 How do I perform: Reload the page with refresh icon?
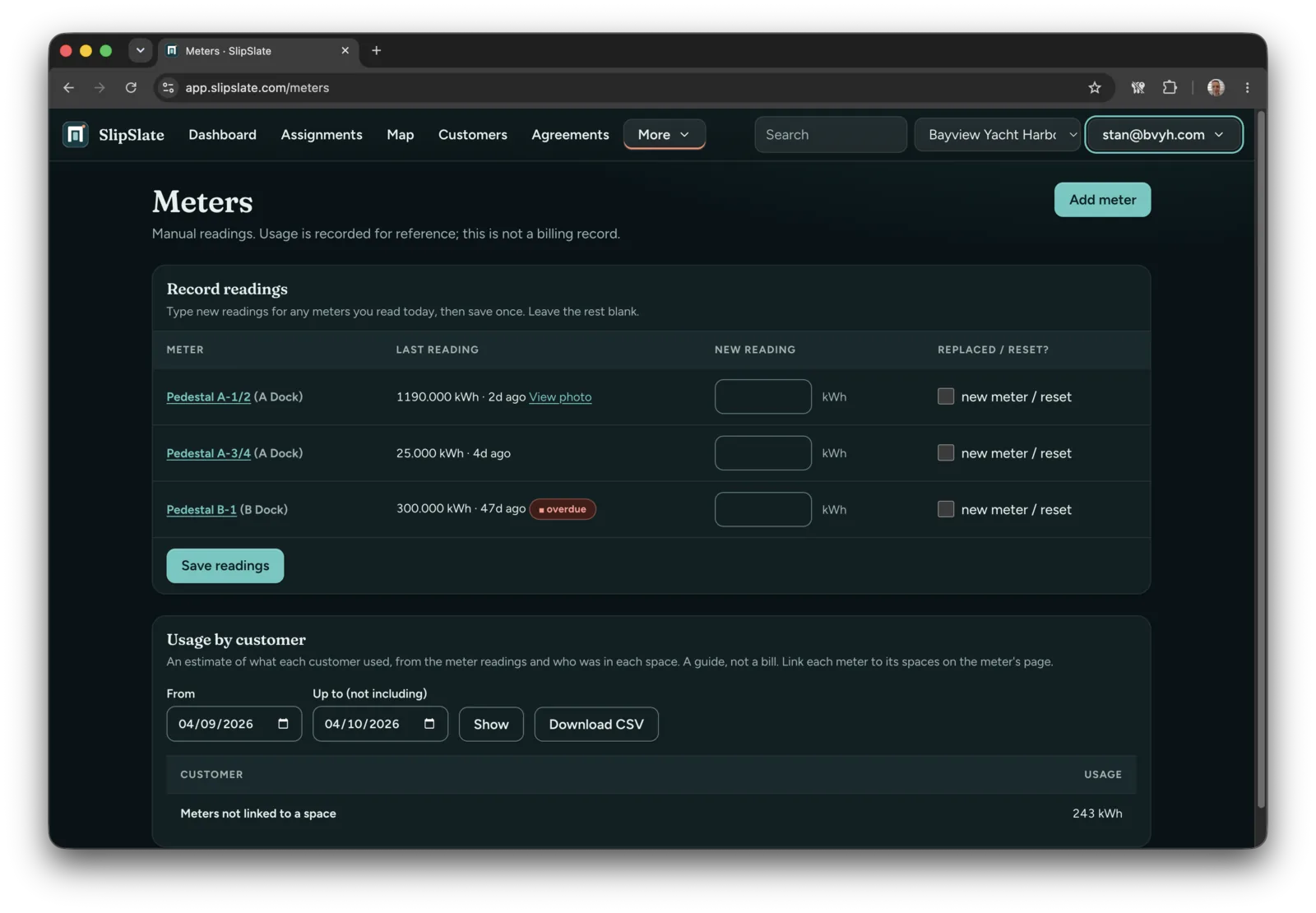(x=131, y=87)
